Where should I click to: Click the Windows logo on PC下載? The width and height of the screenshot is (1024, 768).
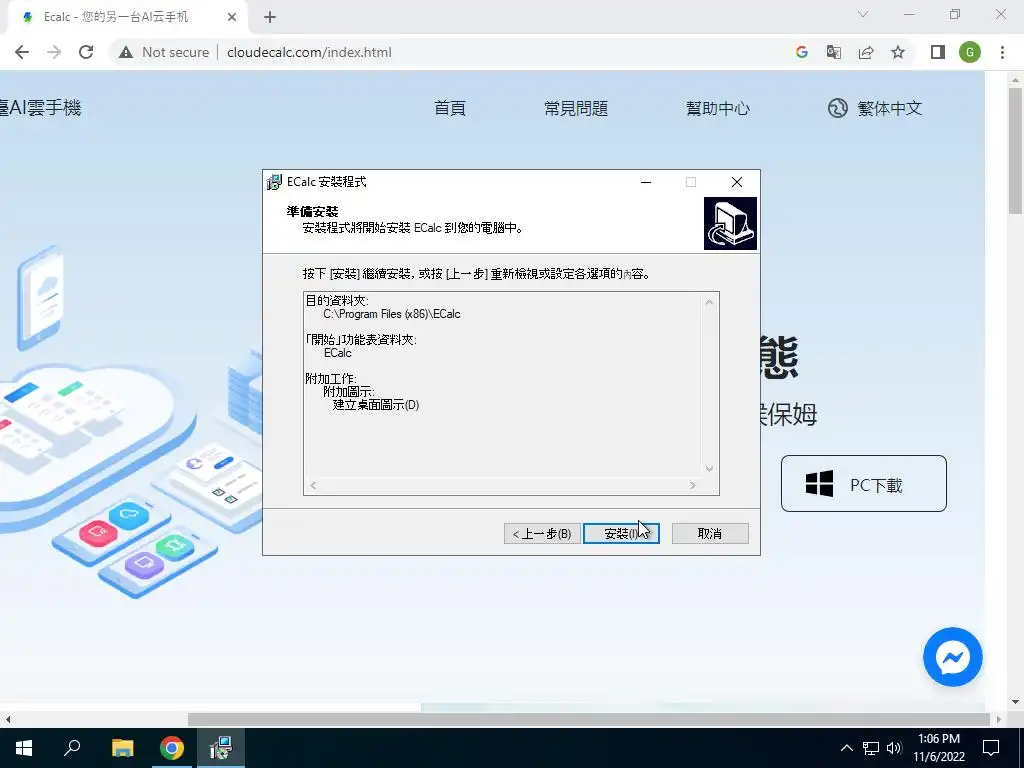tap(819, 484)
